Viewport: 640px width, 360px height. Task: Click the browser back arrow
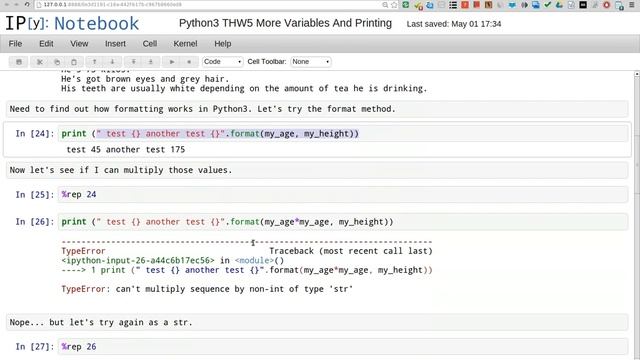point(7,4)
